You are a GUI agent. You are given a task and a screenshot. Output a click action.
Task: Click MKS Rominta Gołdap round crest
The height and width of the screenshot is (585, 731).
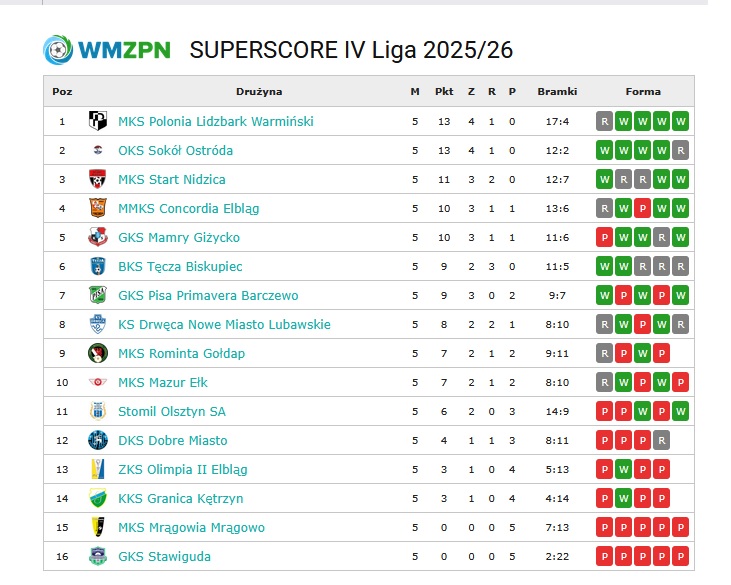pos(98,353)
